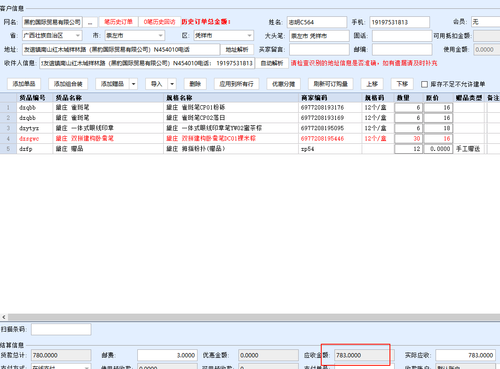
Task: Select the dzfp item code cell
Action: pos(35,149)
